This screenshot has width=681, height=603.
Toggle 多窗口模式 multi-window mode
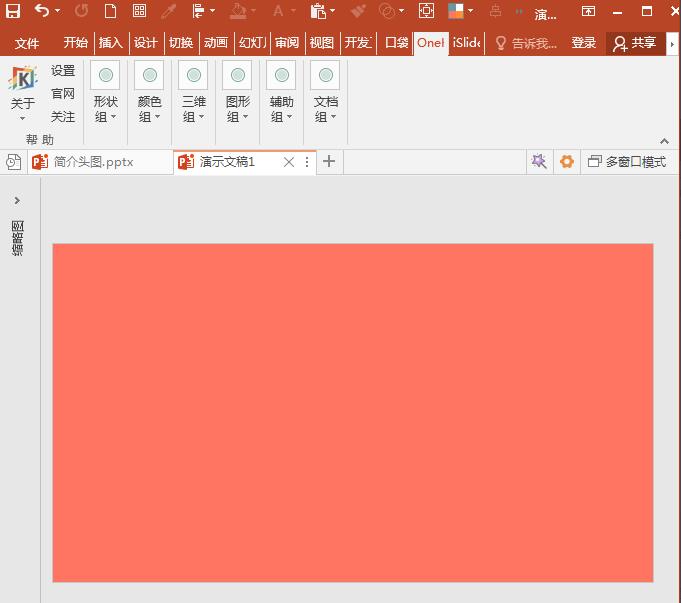[x=626, y=162]
